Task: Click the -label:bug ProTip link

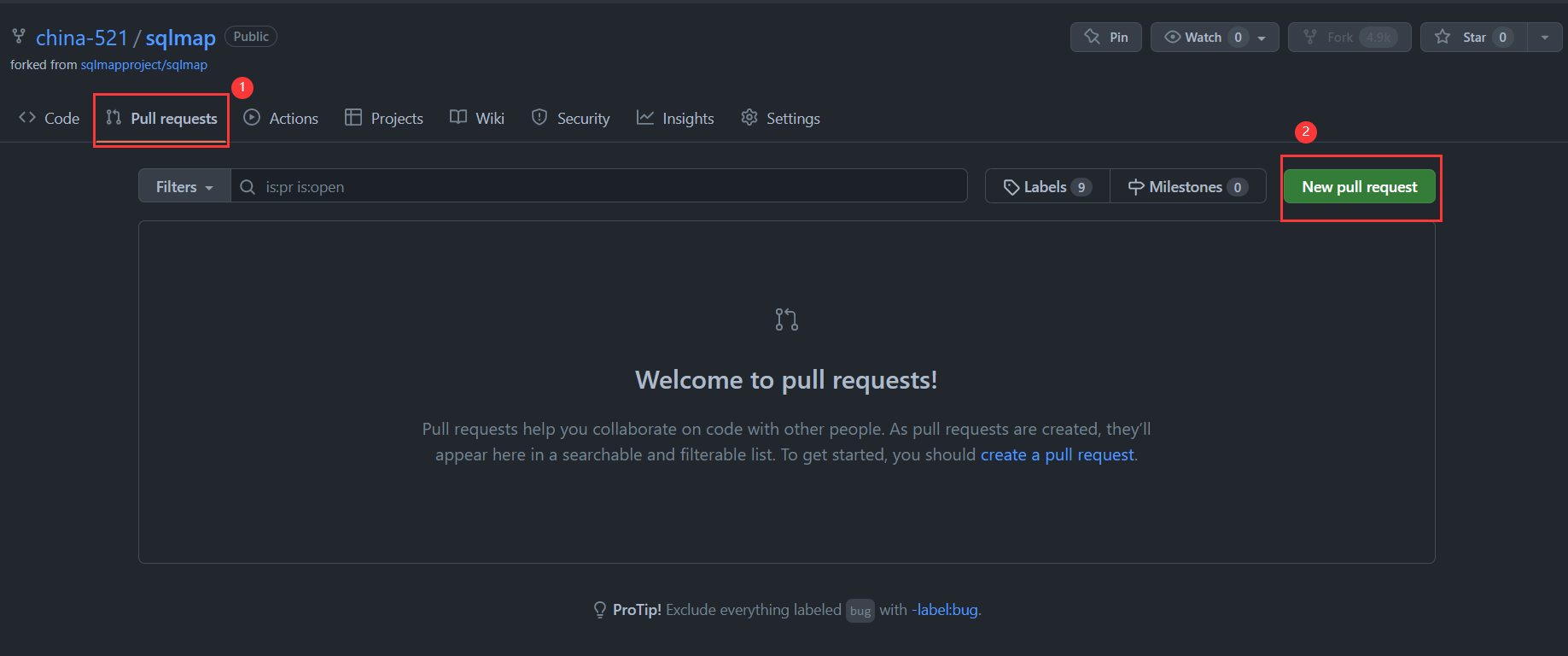Action: (x=946, y=610)
